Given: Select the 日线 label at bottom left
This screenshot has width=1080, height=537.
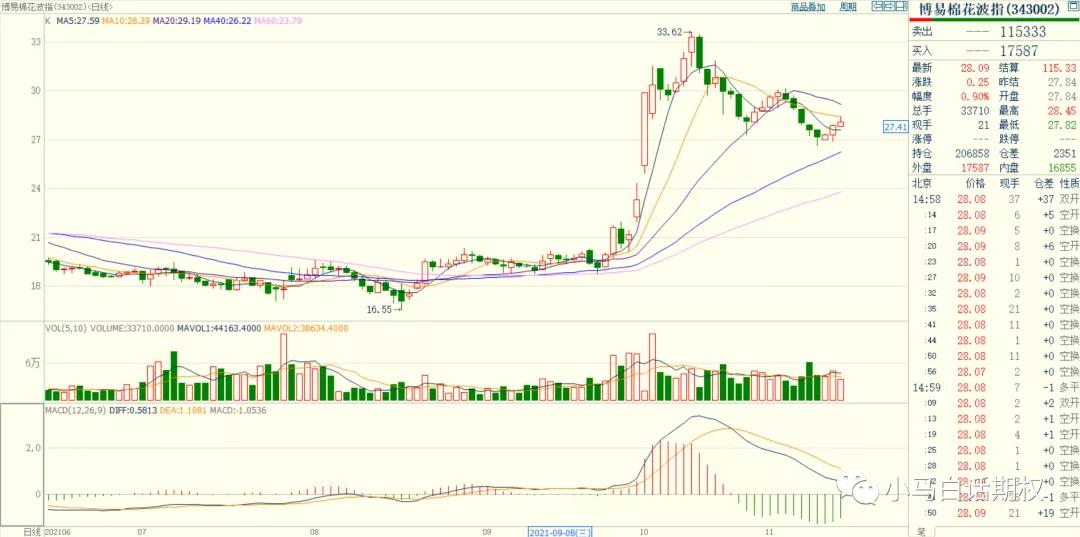Looking at the screenshot, I should (32, 531).
